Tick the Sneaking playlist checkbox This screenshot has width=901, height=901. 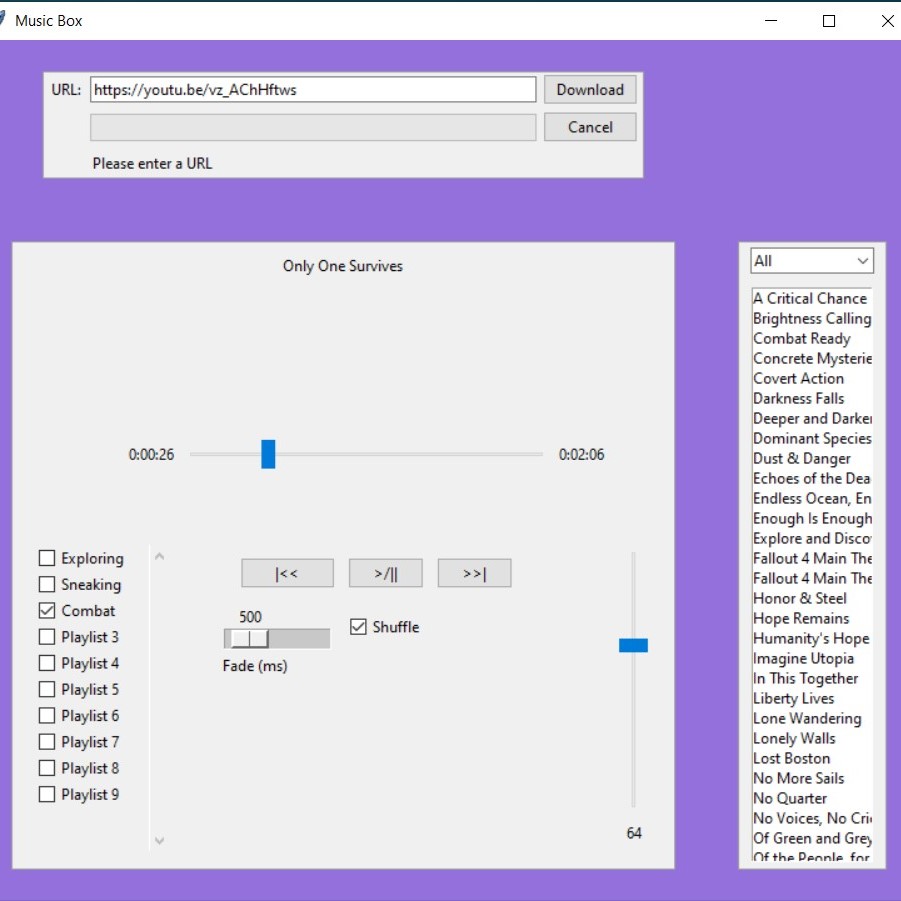point(47,585)
